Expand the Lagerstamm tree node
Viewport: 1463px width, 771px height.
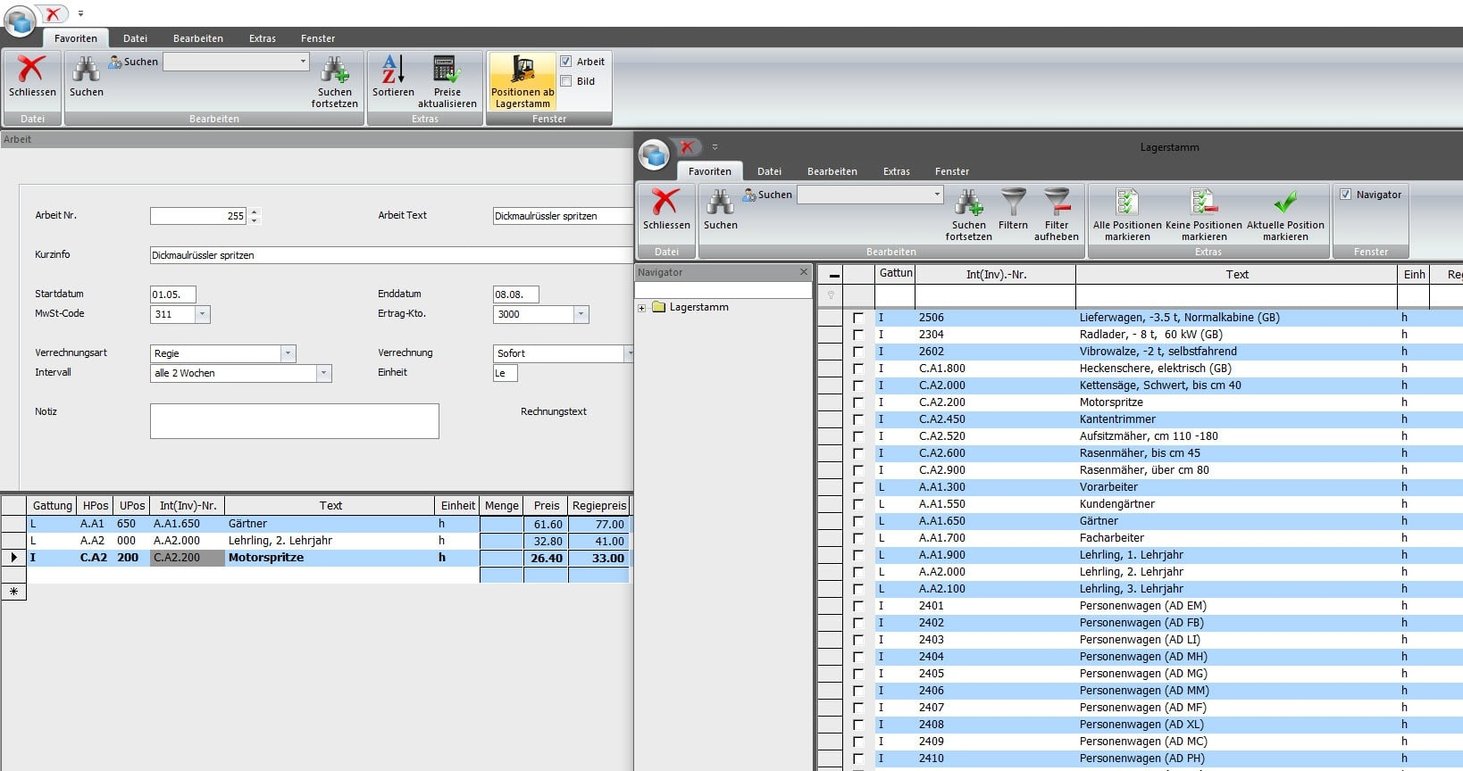642,308
